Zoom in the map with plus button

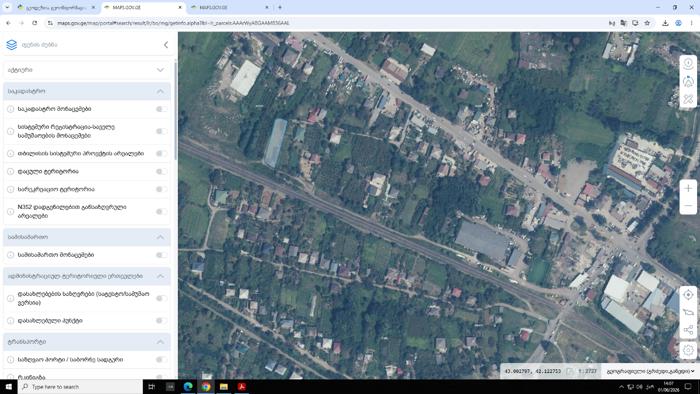688,188
